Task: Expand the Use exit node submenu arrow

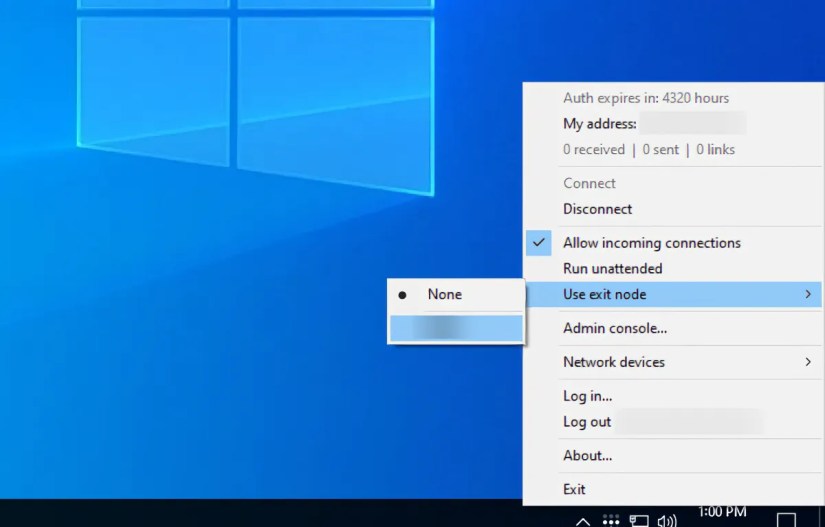Action: (808, 295)
